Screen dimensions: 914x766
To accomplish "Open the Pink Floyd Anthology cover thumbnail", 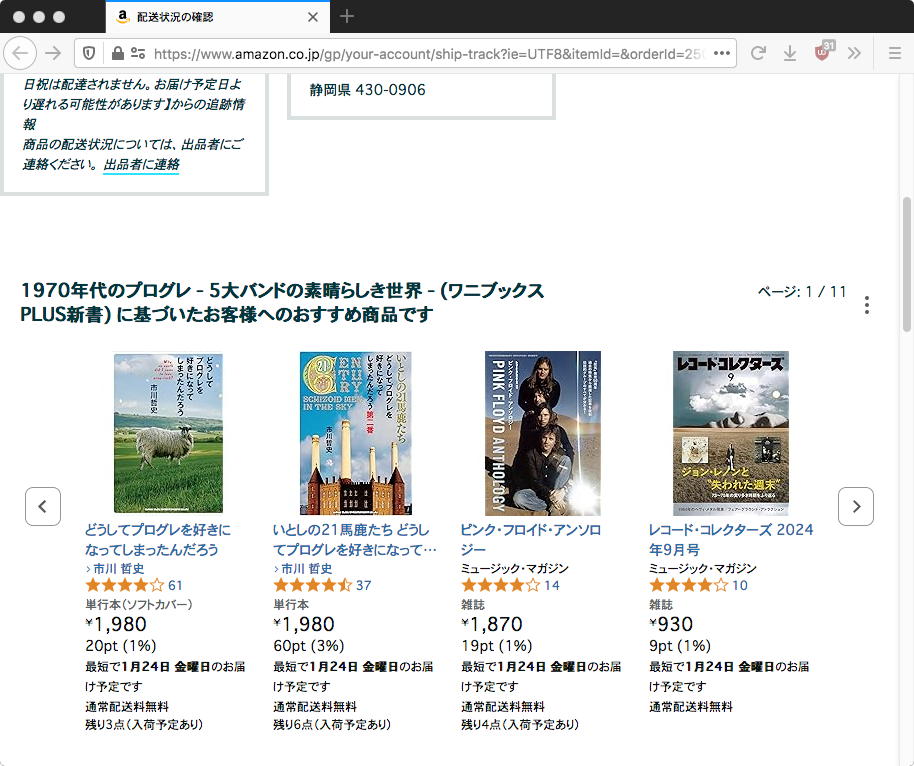I will (543, 433).
